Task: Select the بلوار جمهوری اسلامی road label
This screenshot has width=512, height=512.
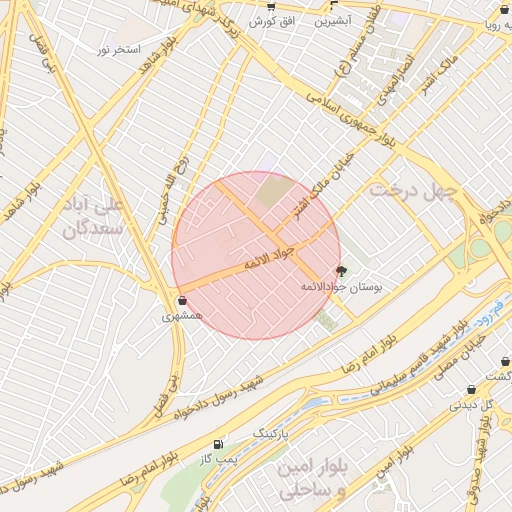Action: click(x=351, y=119)
